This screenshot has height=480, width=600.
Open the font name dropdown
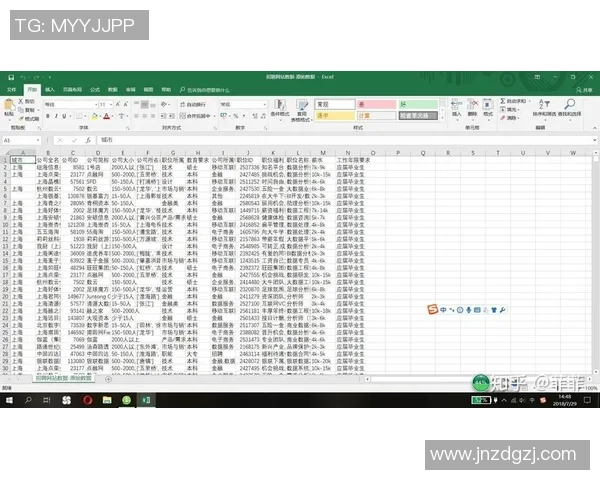(96, 104)
